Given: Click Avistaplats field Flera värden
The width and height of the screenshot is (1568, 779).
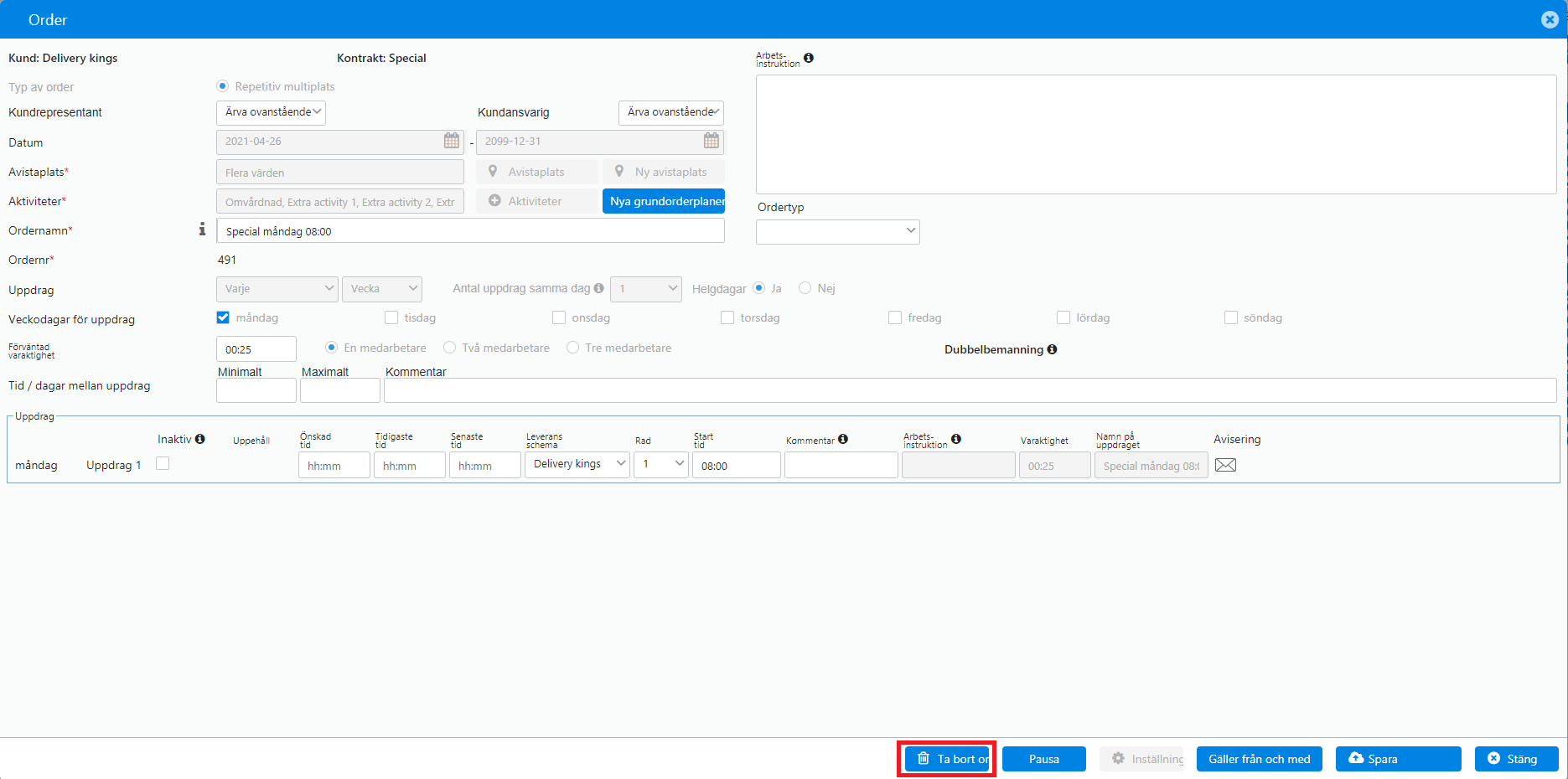Looking at the screenshot, I should tap(340, 173).
